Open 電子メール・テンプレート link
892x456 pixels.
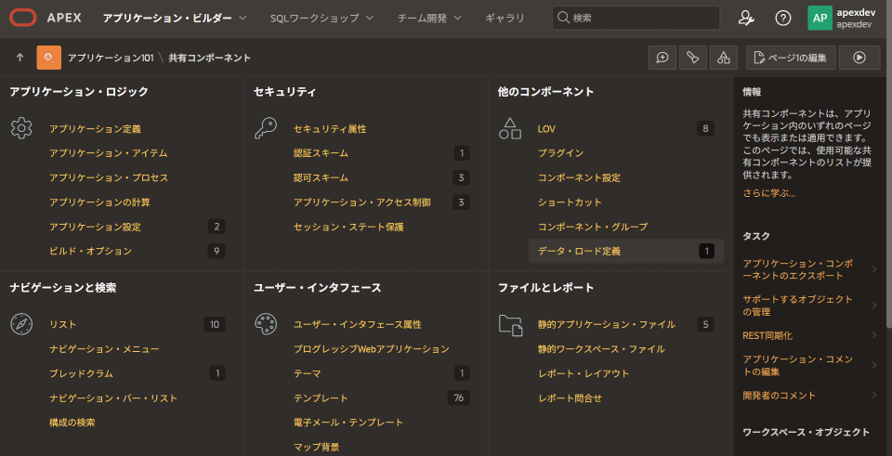pos(348,422)
